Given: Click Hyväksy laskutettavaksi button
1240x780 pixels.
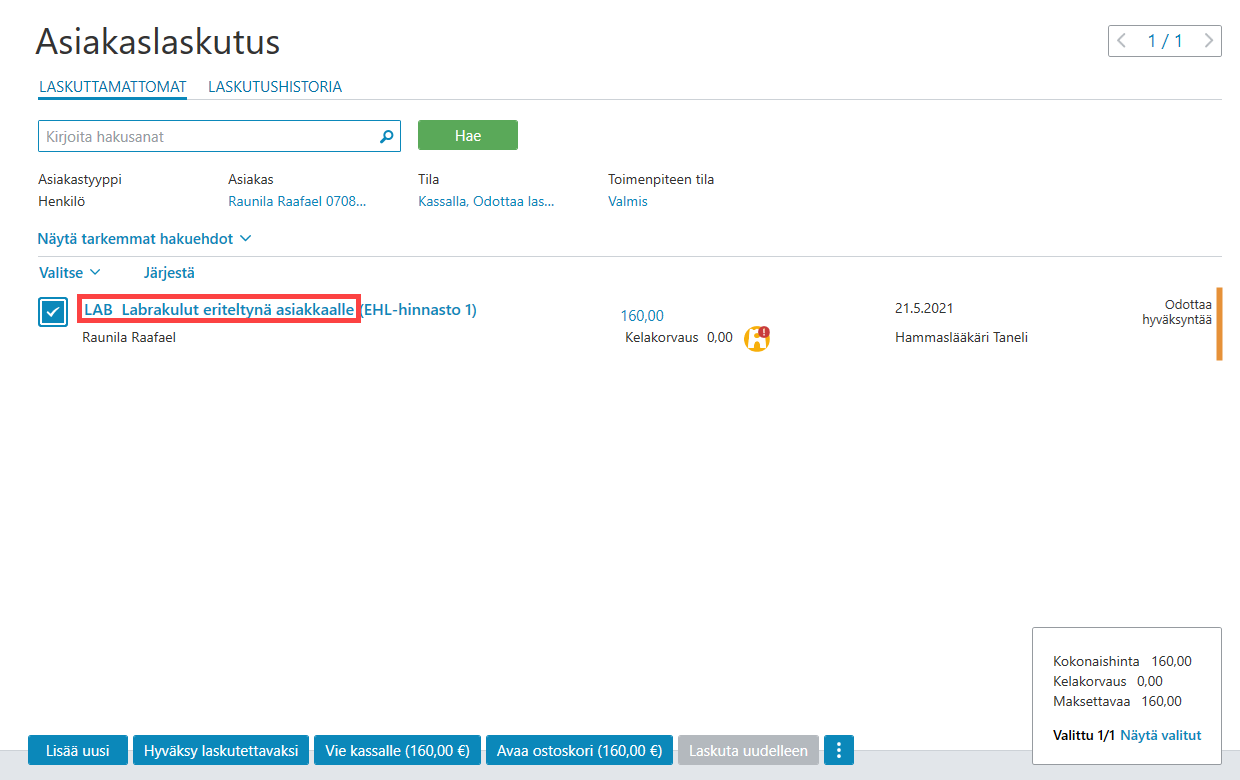Looking at the screenshot, I should pyautogui.click(x=221, y=750).
